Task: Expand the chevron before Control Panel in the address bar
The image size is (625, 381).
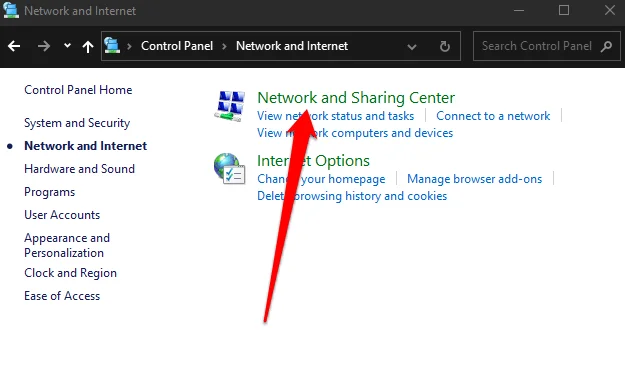Action: (129, 46)
